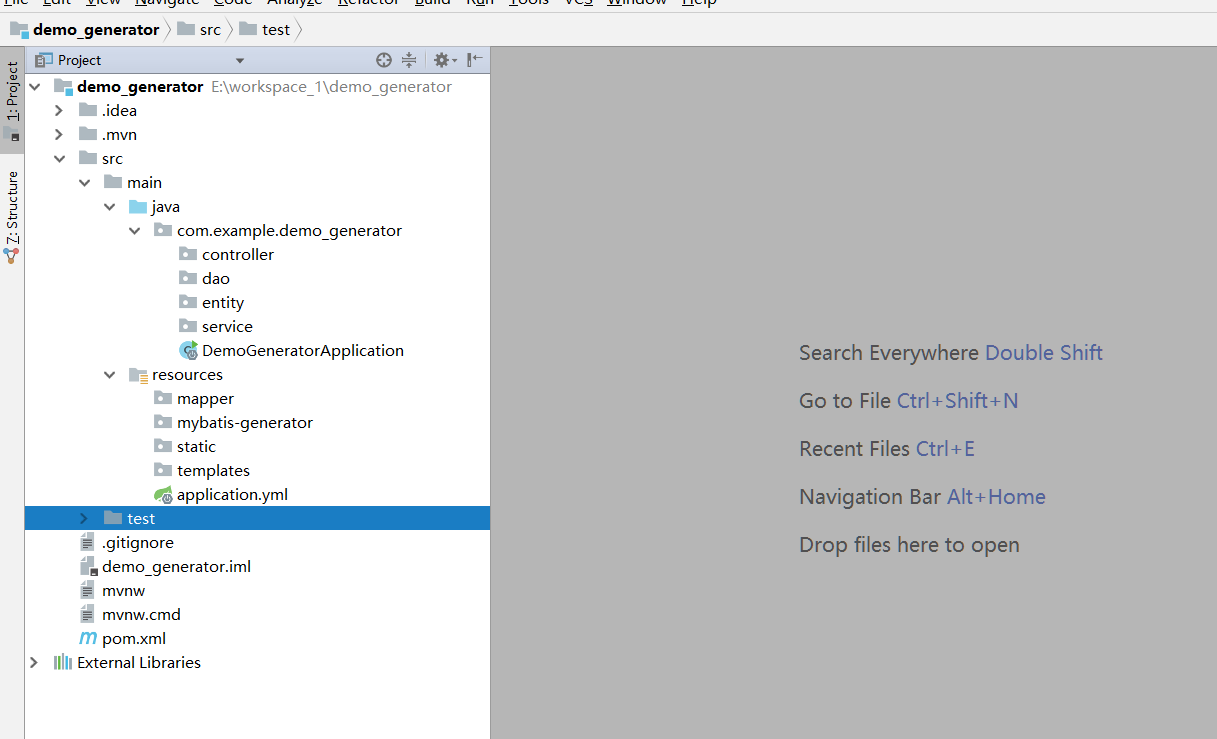Click the Double Shift shortcut hint
The image size is (1217, 739).
point(1044,352)
